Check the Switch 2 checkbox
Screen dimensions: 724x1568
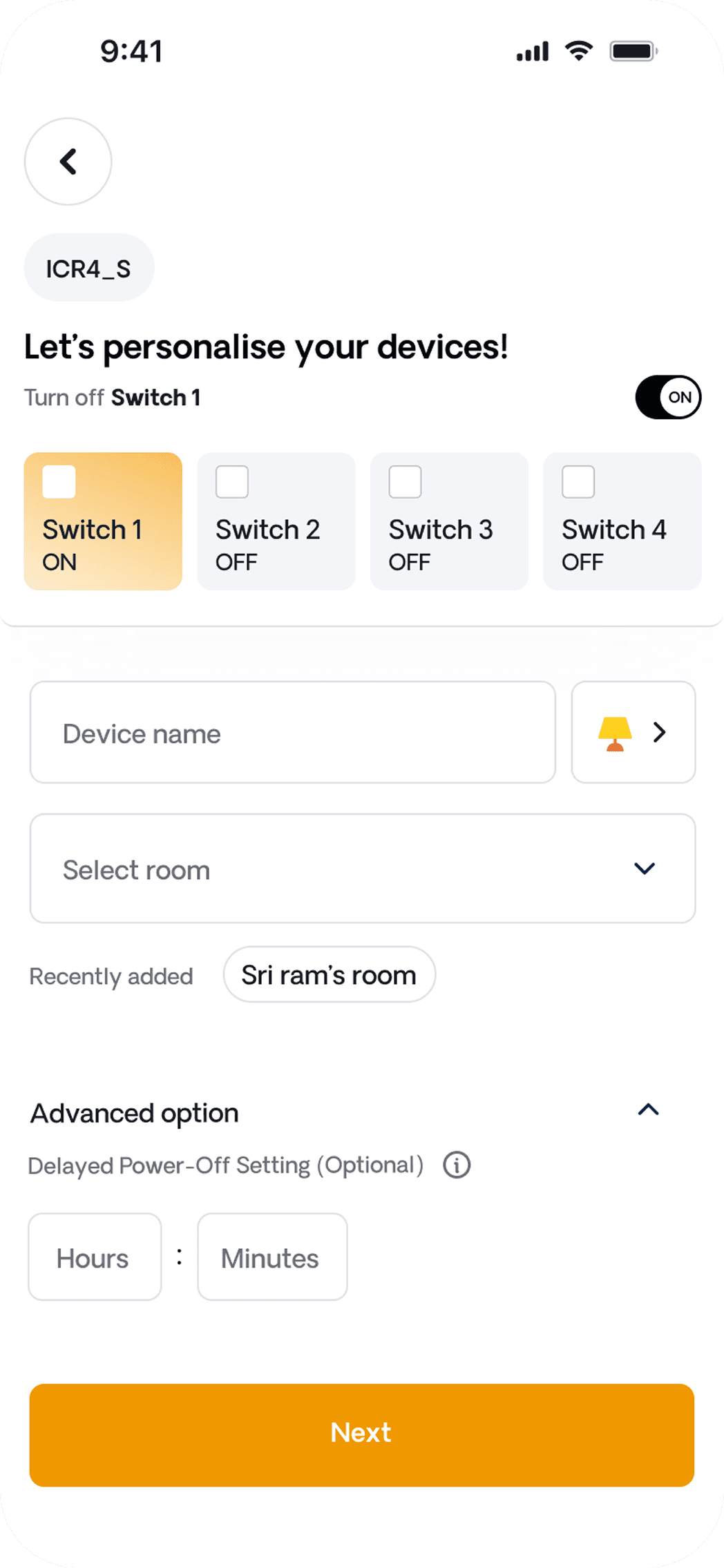pyautogui.click(x=232, y=481)
